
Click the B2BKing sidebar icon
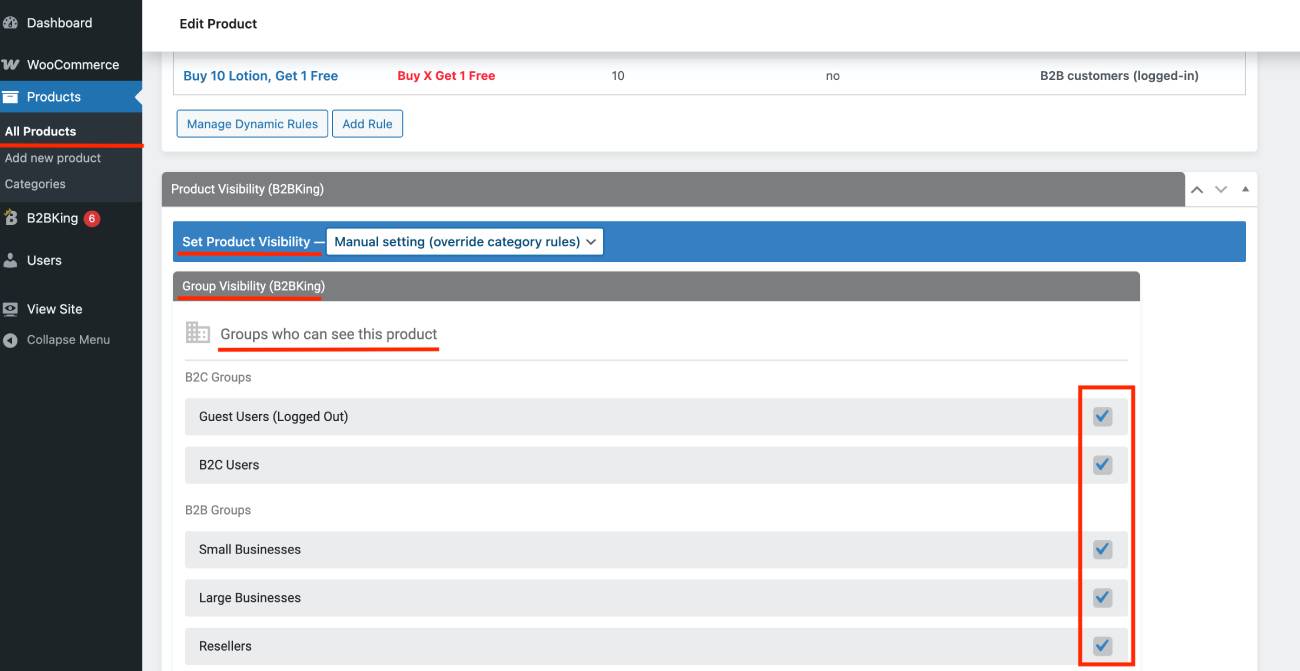pyautogui.click(x=10, y=218)
